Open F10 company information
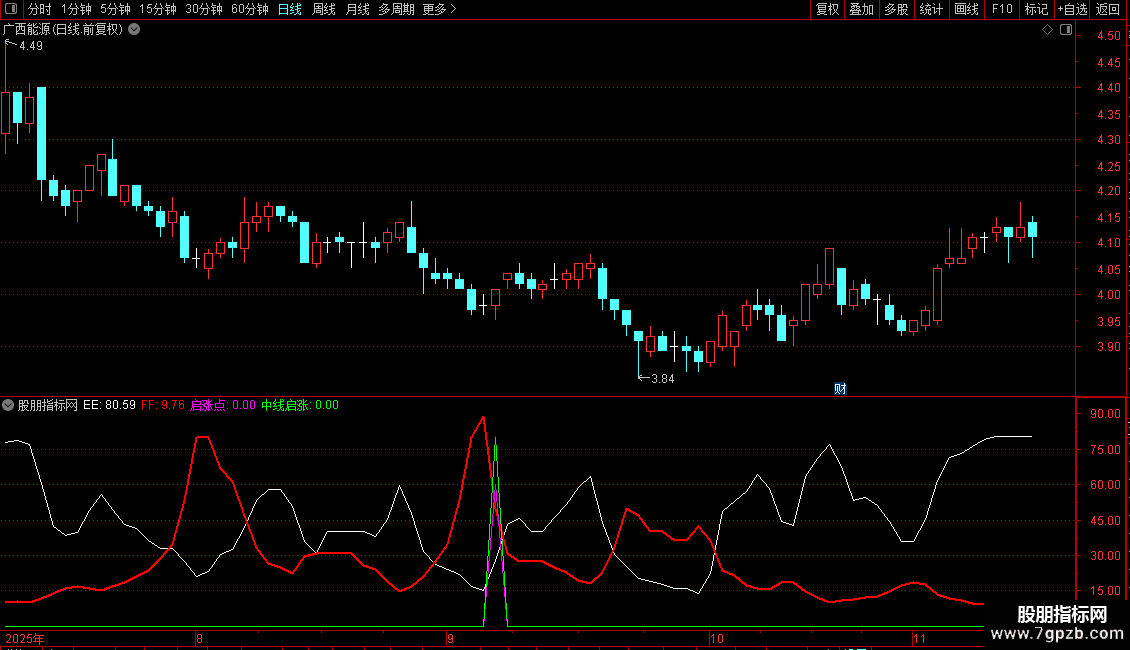This screenshot has height=650, width=1130. point(1002,9)
